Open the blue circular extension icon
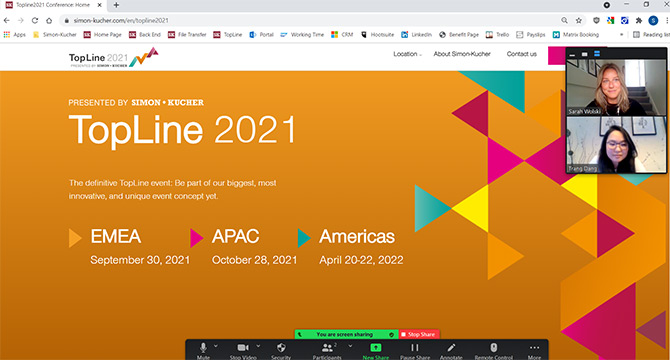The width and height of the screenshot is (670, 360). click(625, 20)
